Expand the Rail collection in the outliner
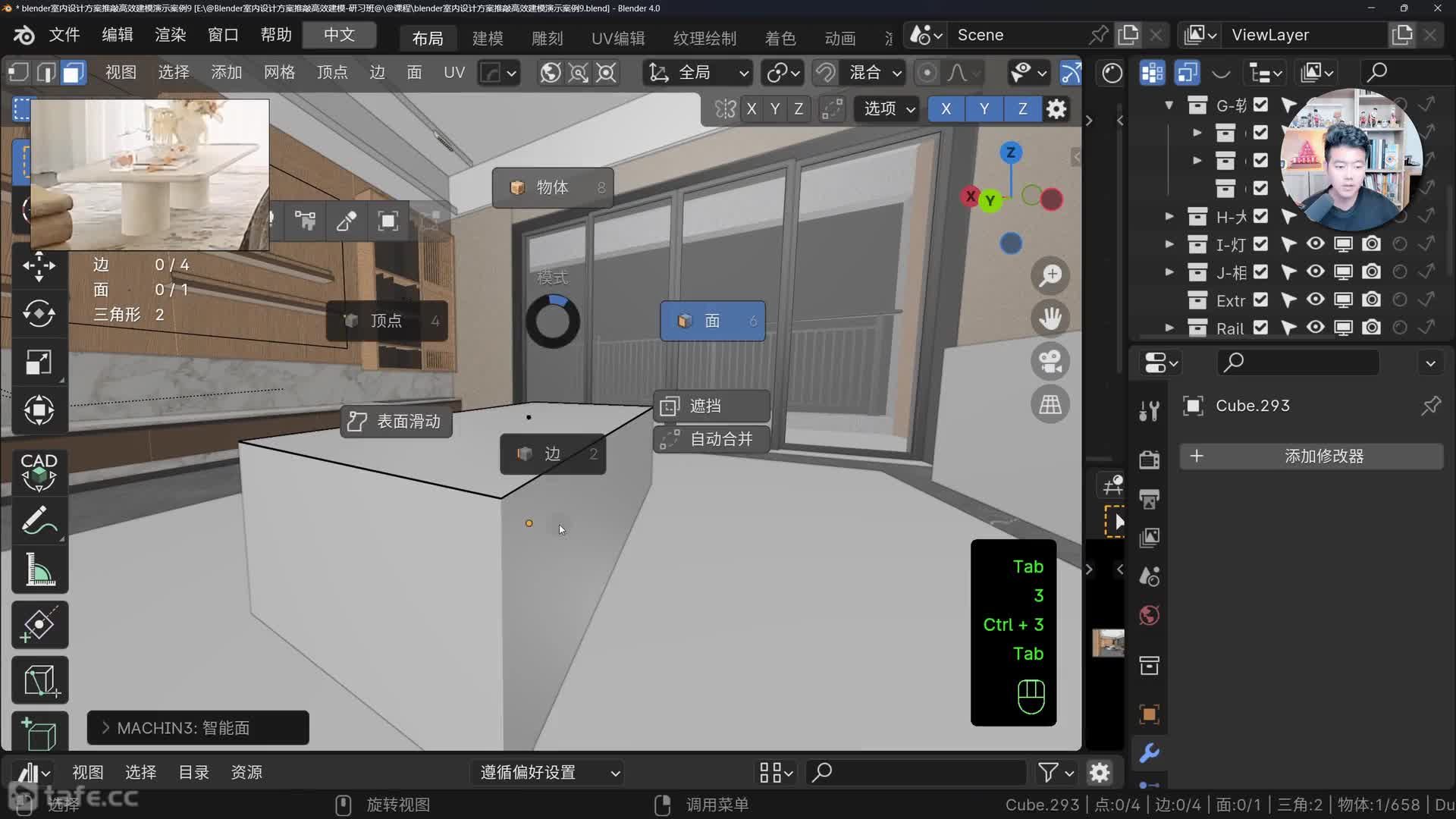The width and height of the screenshot is (1456, 819). (1169, 328)
